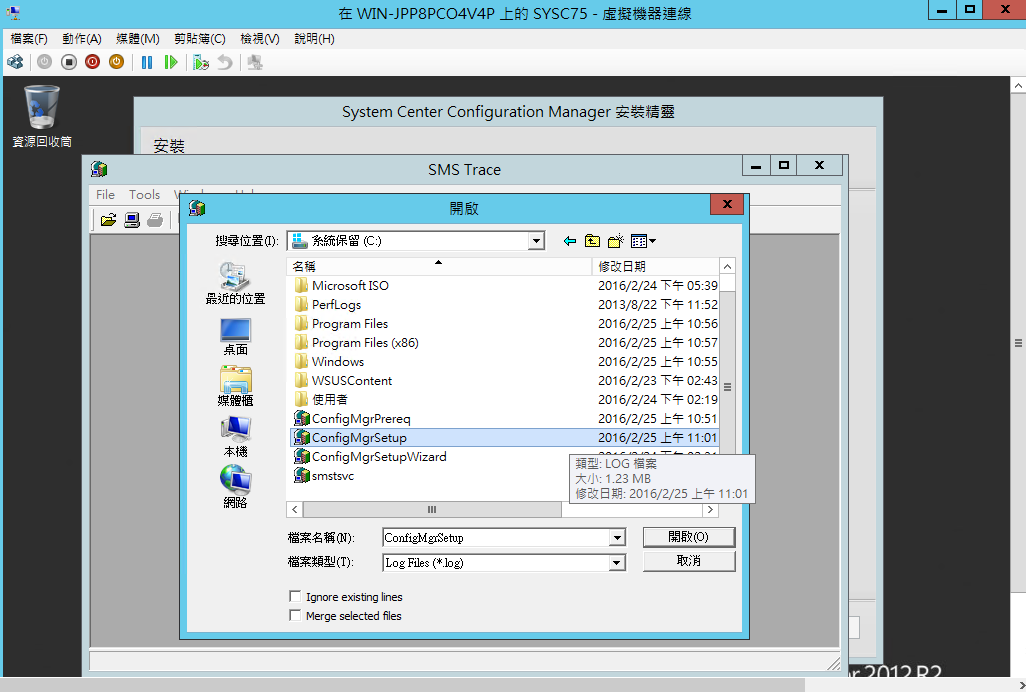1026x692 pixels.
Task: Open the view menu dropdown in the Open dialog
Action: [643, 241]
